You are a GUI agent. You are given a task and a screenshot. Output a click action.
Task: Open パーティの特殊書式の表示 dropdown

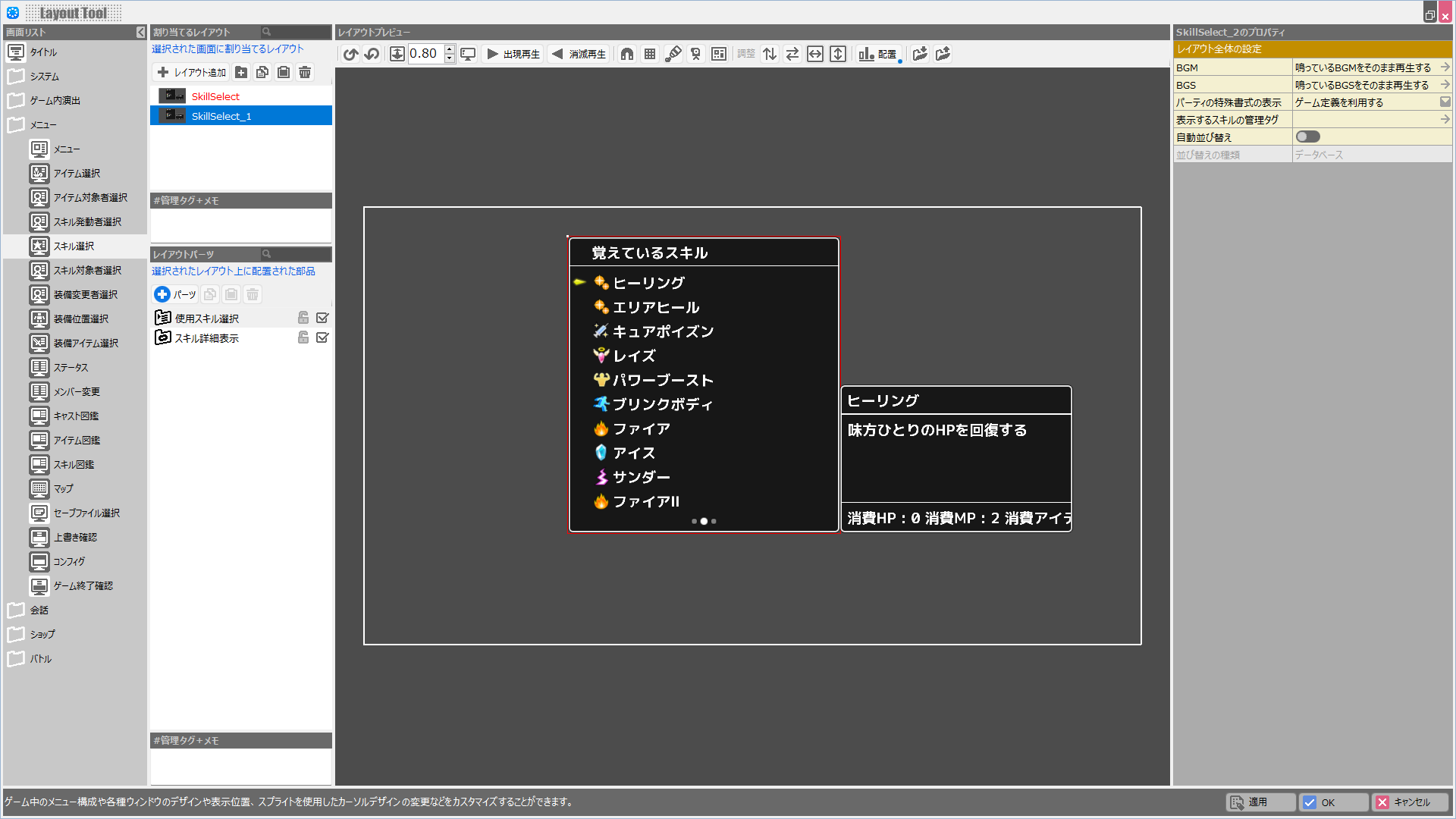click(x=1445, y=102)
